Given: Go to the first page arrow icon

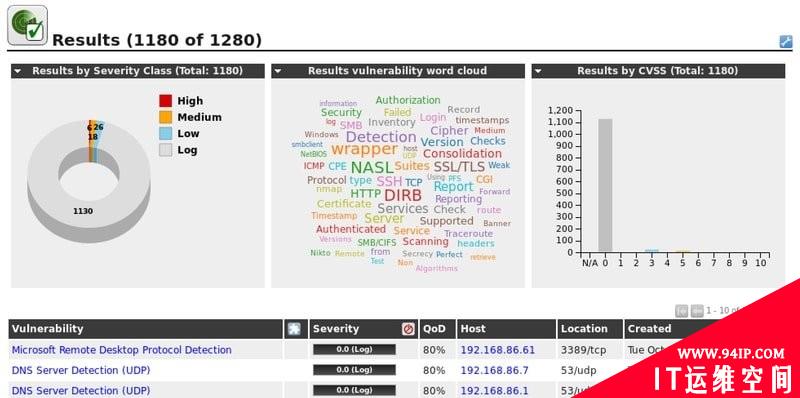Looking at the screenshot, I should tap(682, 310).
